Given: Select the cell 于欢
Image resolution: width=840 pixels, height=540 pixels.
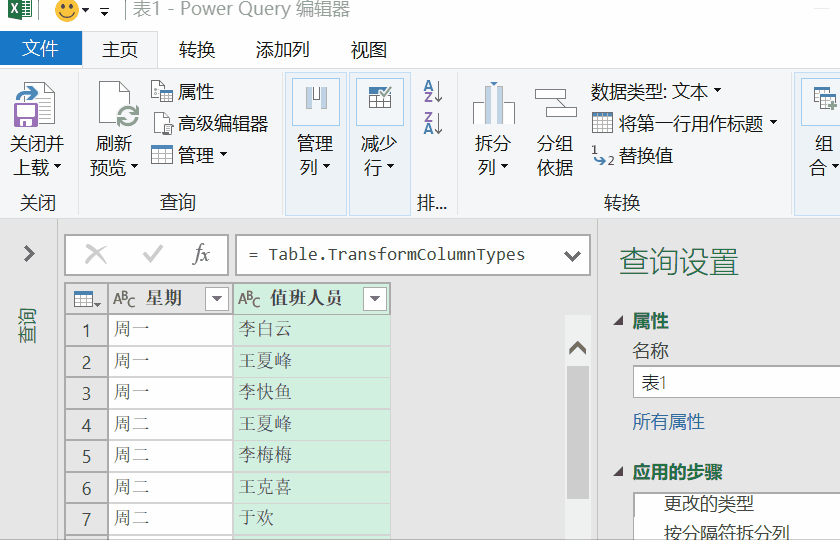Looking at the screenshot, I should click(312, 519).
